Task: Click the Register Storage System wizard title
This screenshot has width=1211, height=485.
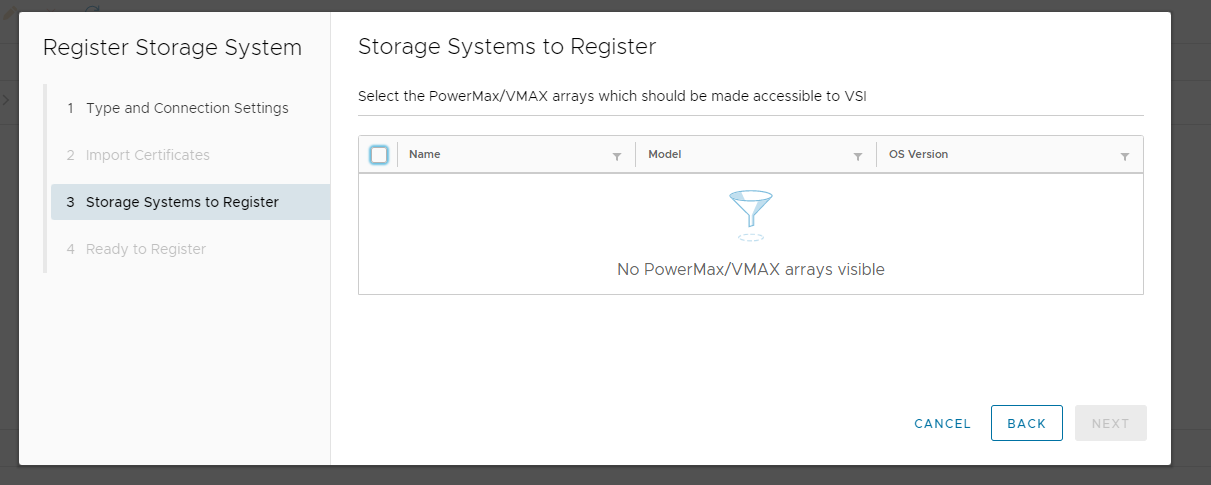Action: pyautogui.click(x=172, y=48)
